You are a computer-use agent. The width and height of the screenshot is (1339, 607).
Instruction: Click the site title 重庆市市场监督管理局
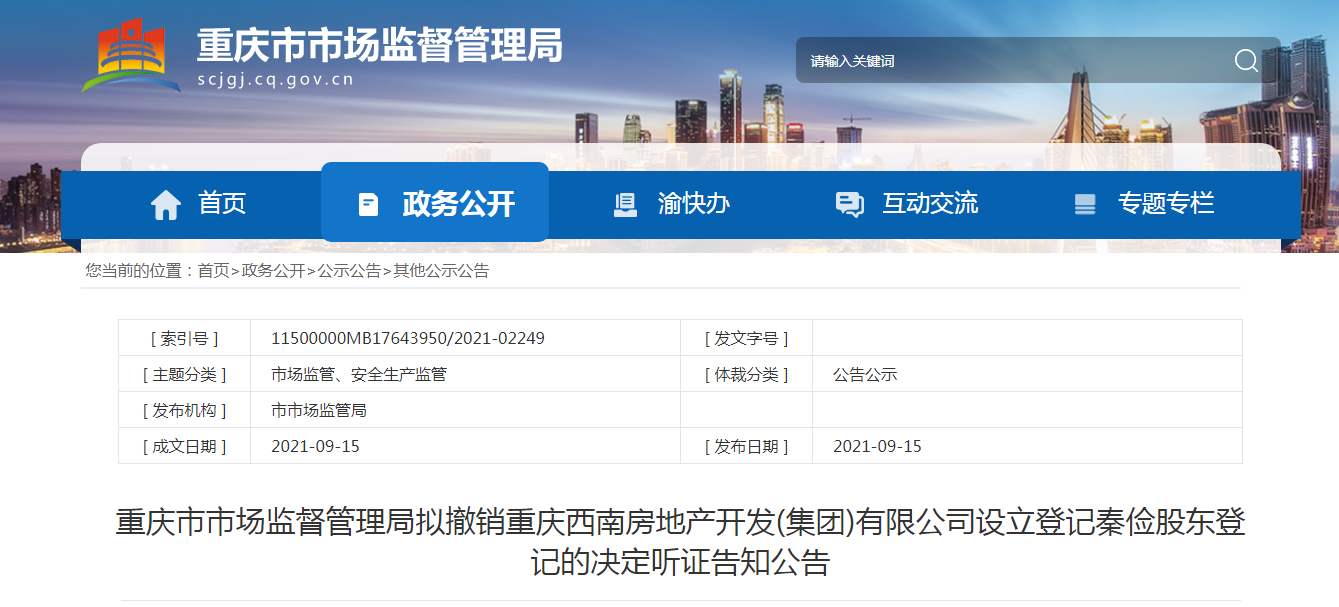pos(380,45)
